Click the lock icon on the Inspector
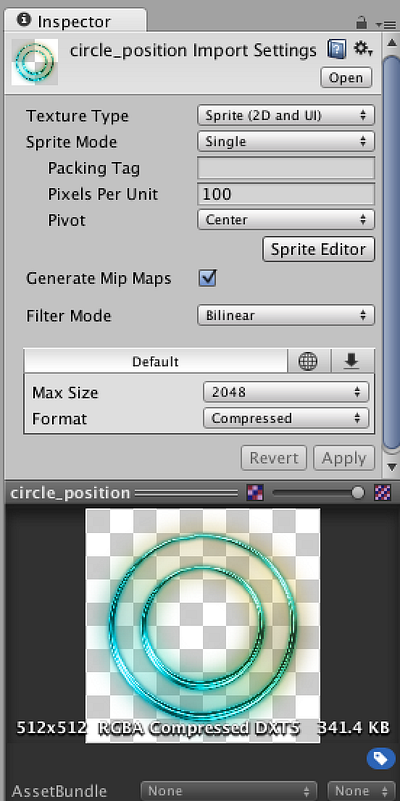 [x=361, y=22]
